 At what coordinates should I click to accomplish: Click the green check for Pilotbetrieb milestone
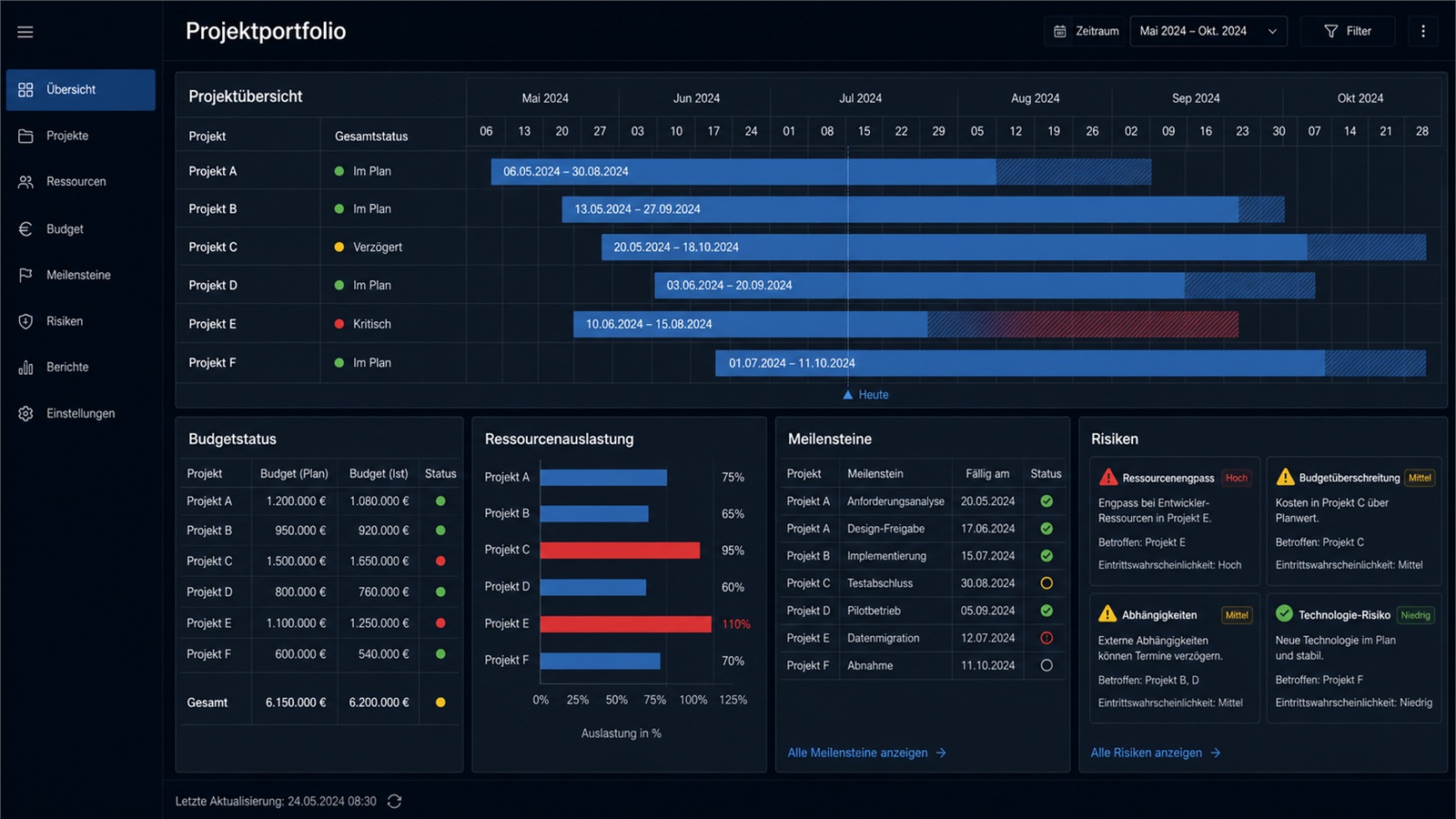[x=1046, y=611]
